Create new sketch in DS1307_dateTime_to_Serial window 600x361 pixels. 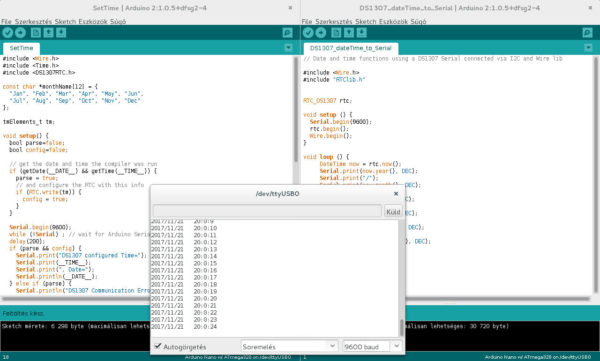(336, 33)
